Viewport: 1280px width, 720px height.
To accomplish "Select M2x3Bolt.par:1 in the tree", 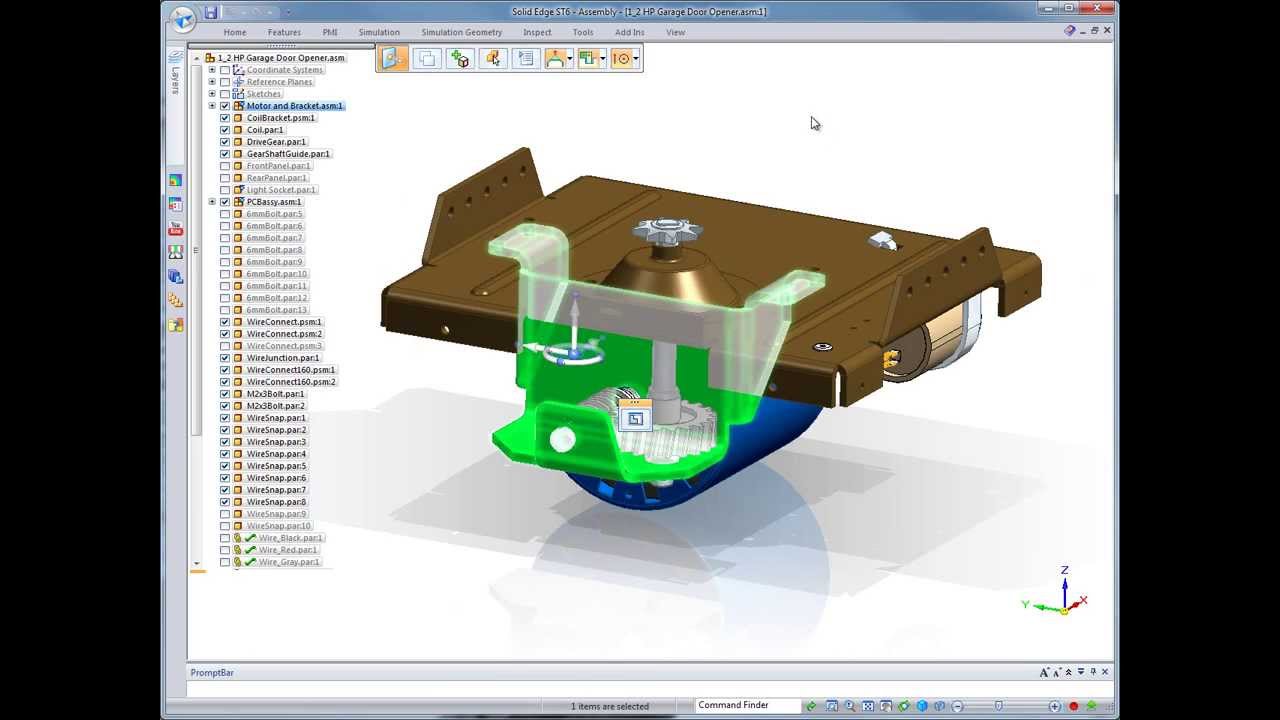I will (x=276, y=394).
